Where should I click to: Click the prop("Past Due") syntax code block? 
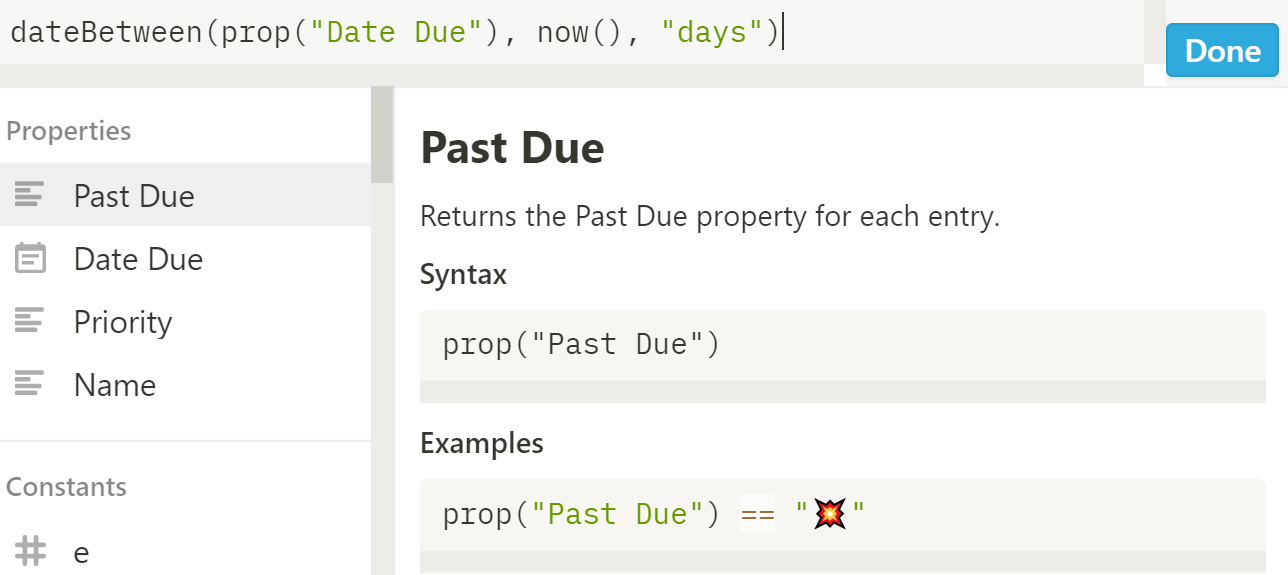pyautogui.click(x=842, y=345)
